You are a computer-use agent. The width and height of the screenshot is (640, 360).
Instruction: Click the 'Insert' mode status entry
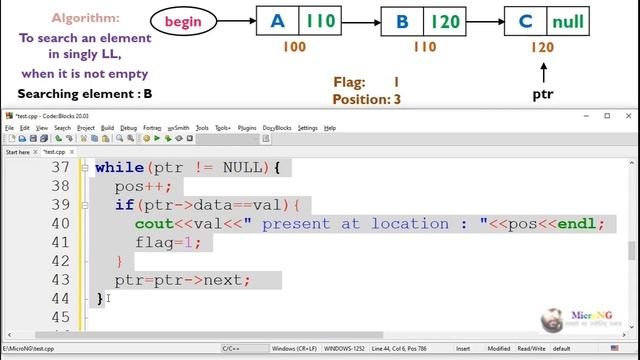463,348
